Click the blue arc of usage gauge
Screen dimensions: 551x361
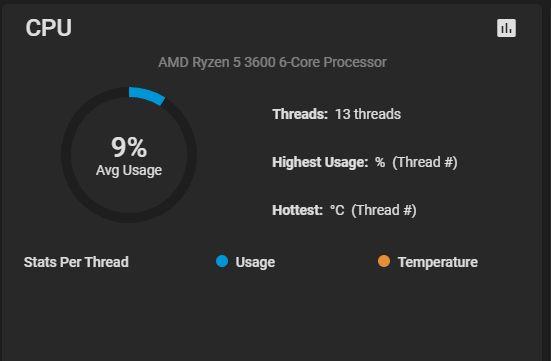[147, 96]
